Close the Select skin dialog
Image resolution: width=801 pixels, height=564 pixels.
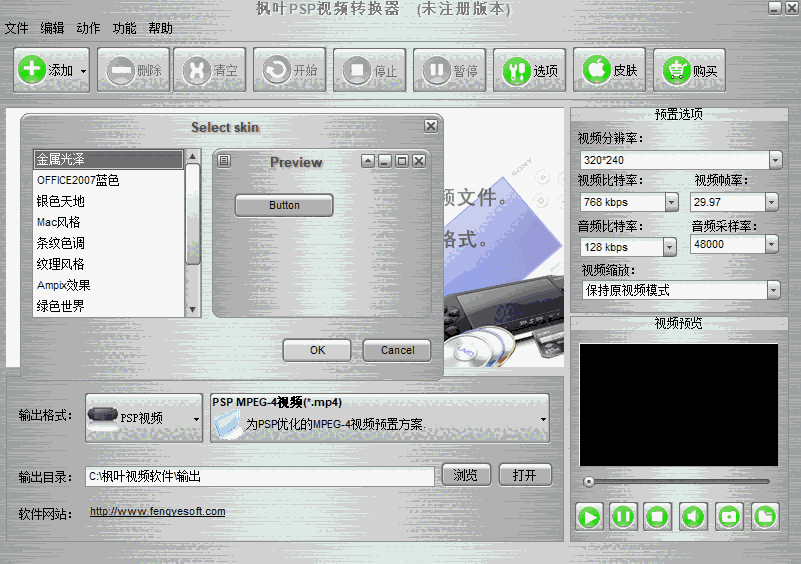(431, 126)
